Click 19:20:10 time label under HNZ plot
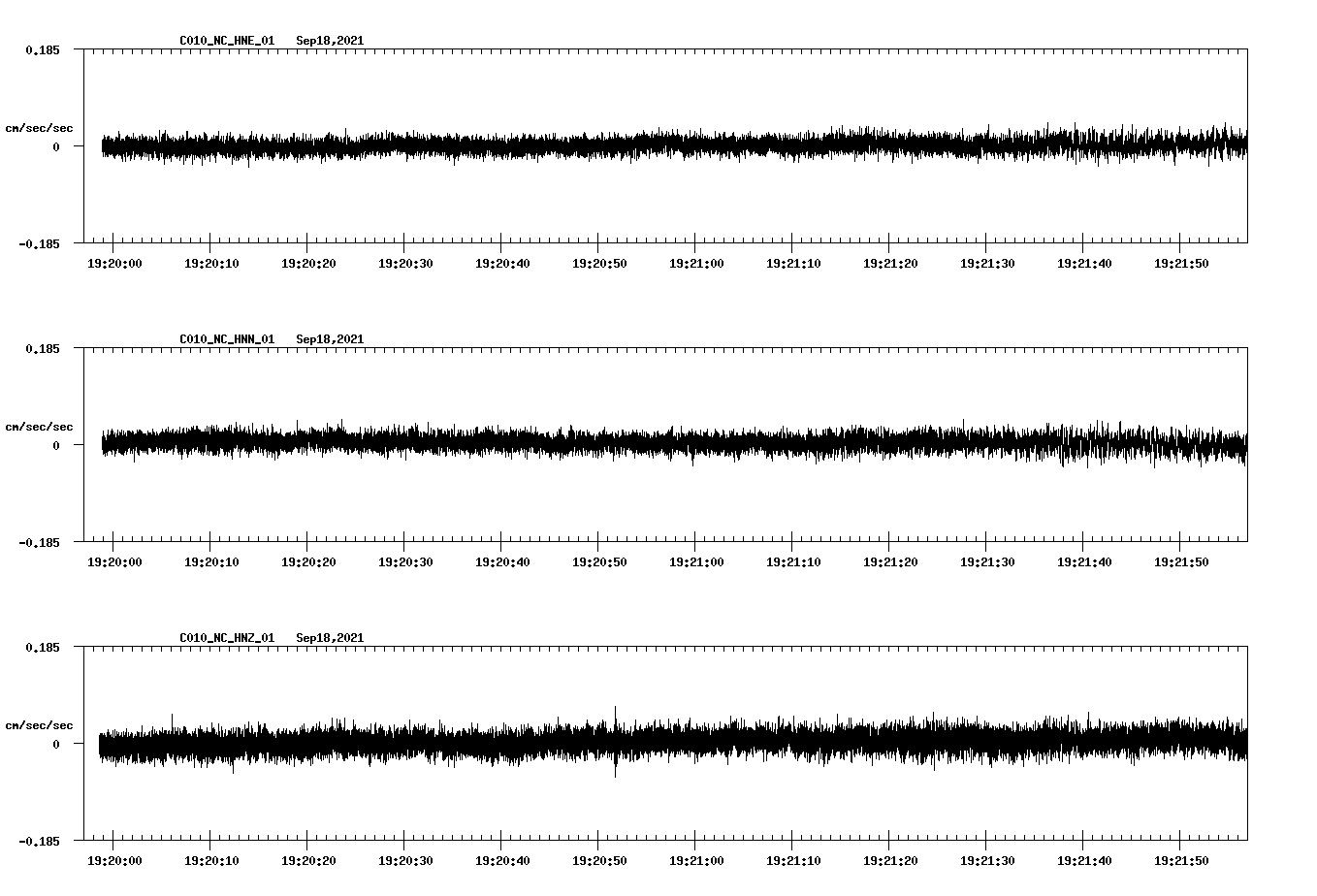 point(211,860)
